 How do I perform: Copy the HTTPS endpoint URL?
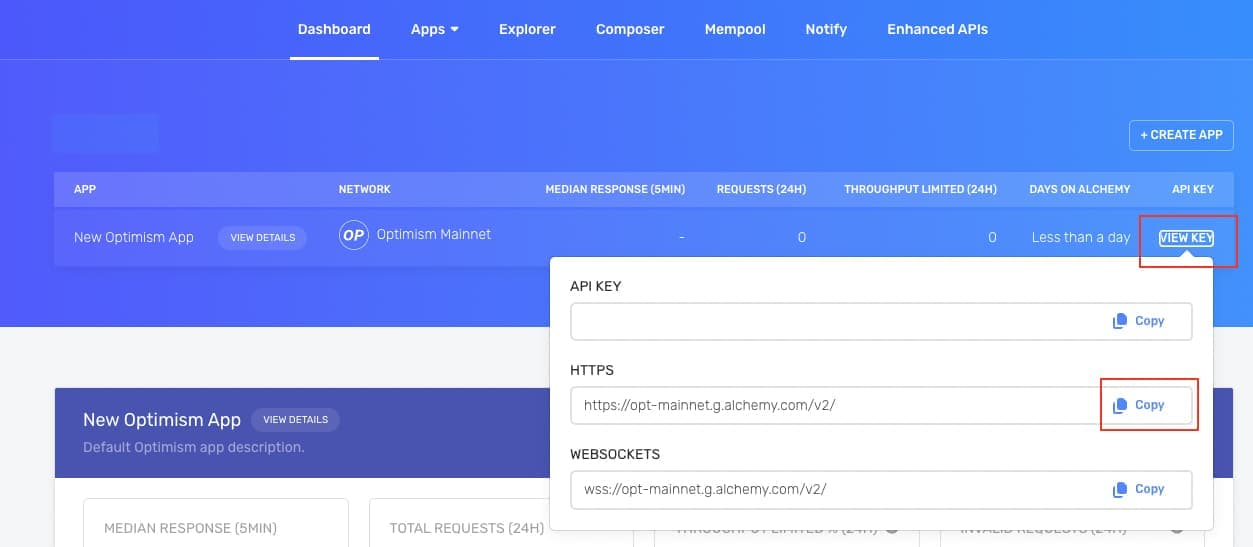pyautogui.click(x=1139, y=405)
